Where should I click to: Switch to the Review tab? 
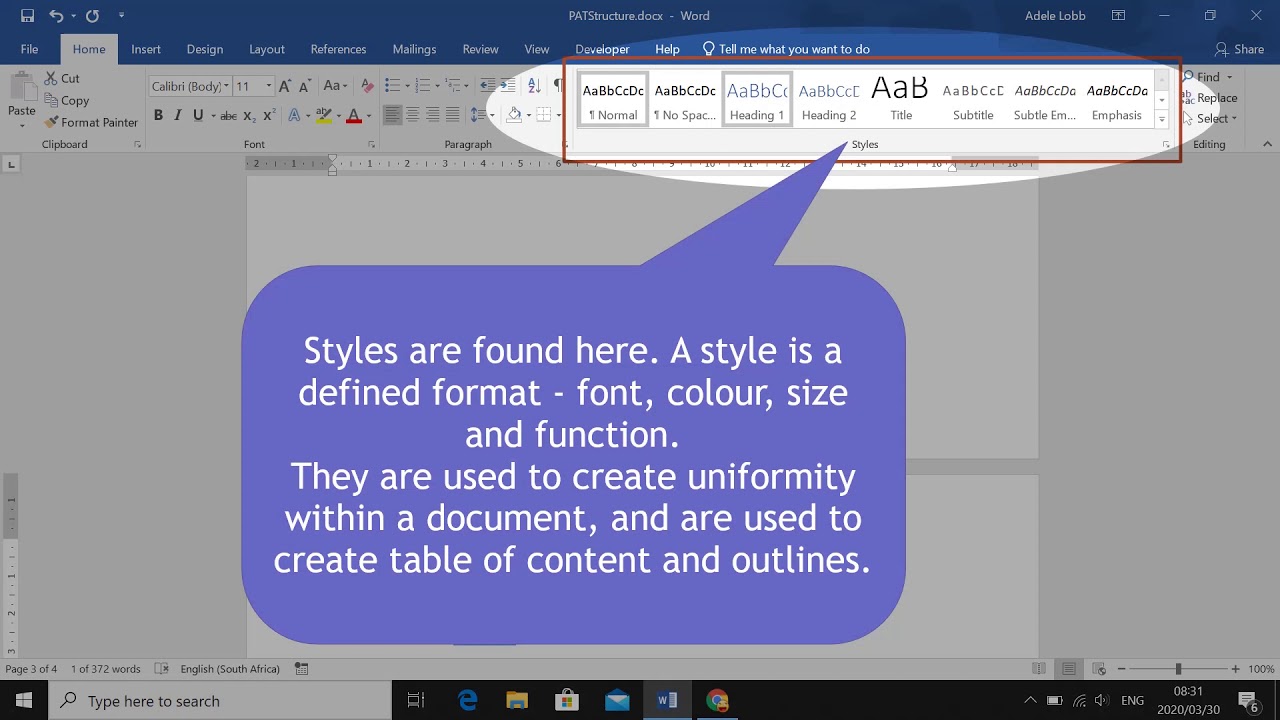coord(480,49)
